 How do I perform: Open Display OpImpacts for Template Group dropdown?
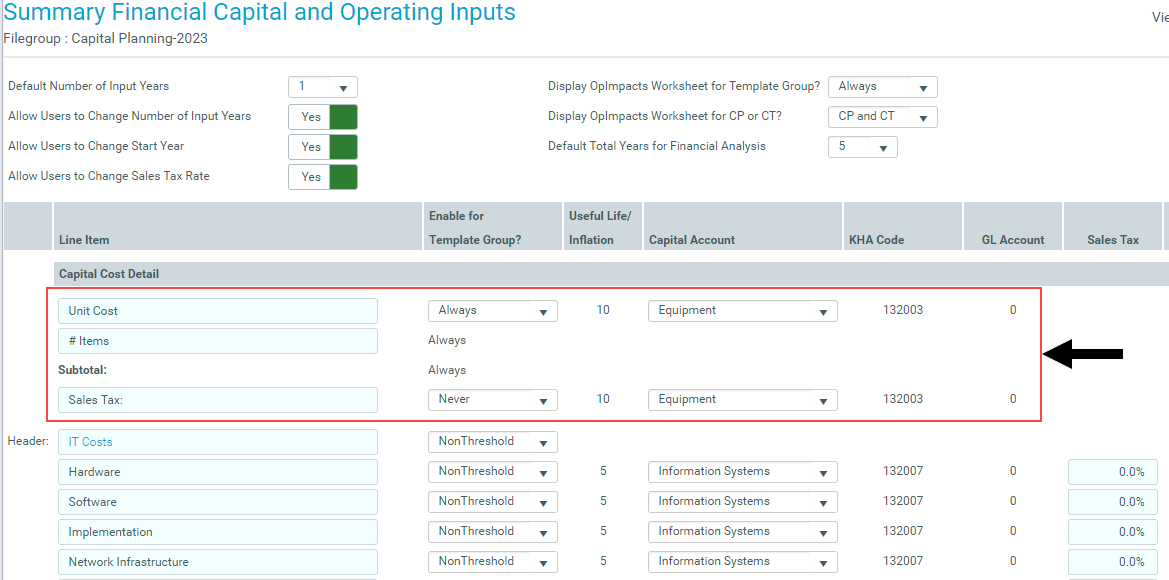(882, 87)
